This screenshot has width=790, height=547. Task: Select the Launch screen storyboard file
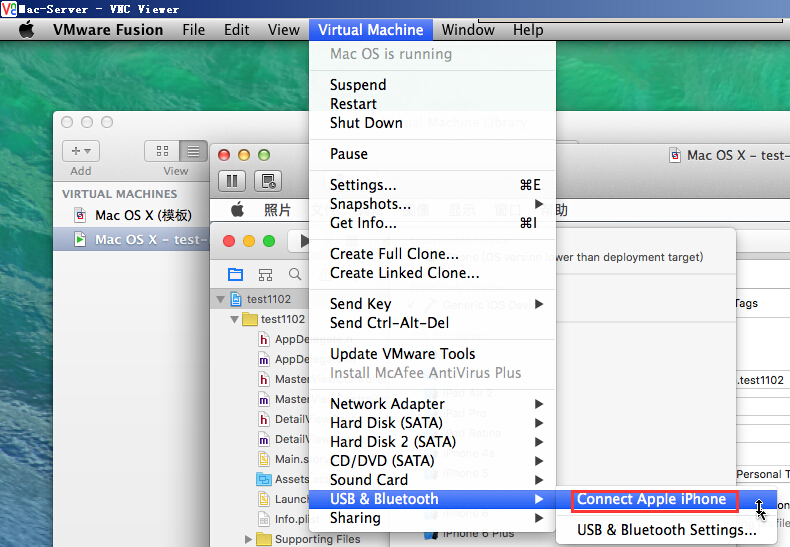[x=283, y=499]
